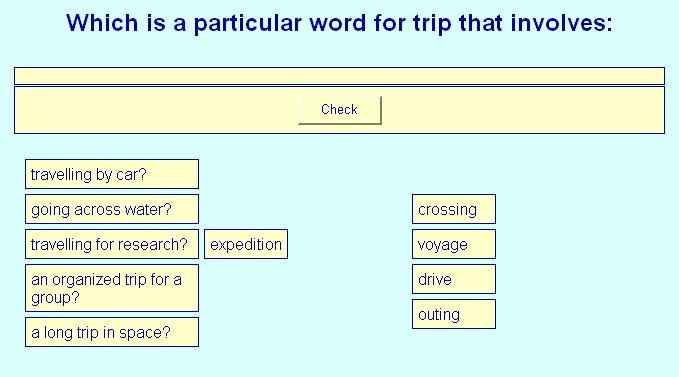Click the 'going across water?' clue box

point(112,209)
